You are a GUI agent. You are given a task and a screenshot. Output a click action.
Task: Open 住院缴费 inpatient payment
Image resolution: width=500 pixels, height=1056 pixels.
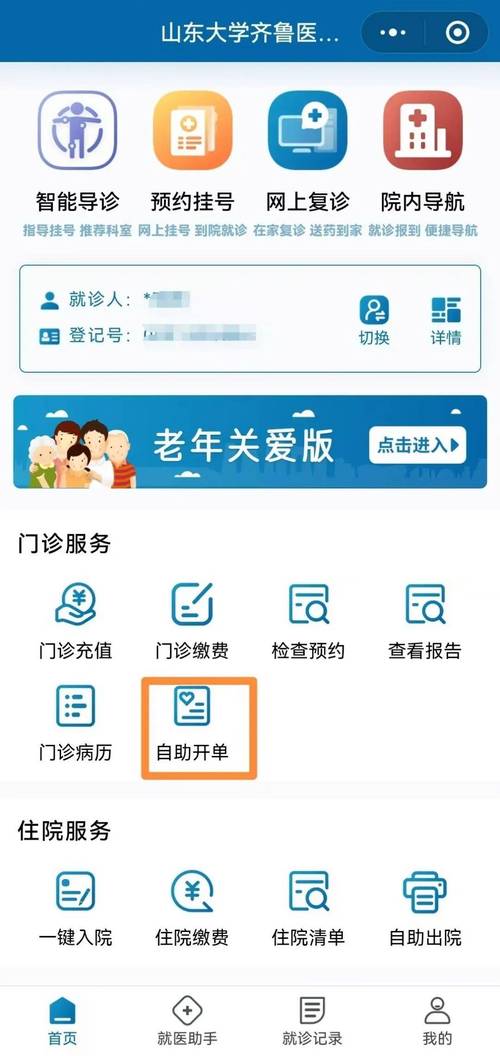(x=192, y=908)
